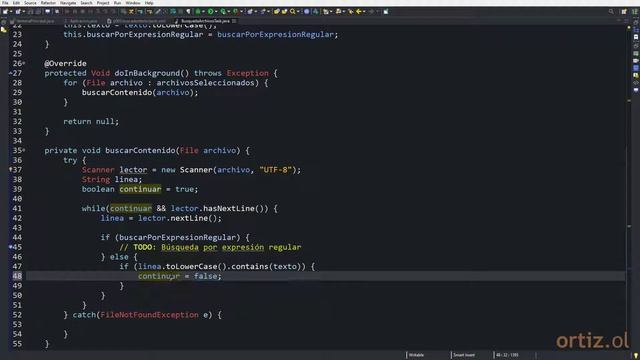Open the Window menu
Image resolution: width=640 pixels, height=360 pixels.
(133, 3)
